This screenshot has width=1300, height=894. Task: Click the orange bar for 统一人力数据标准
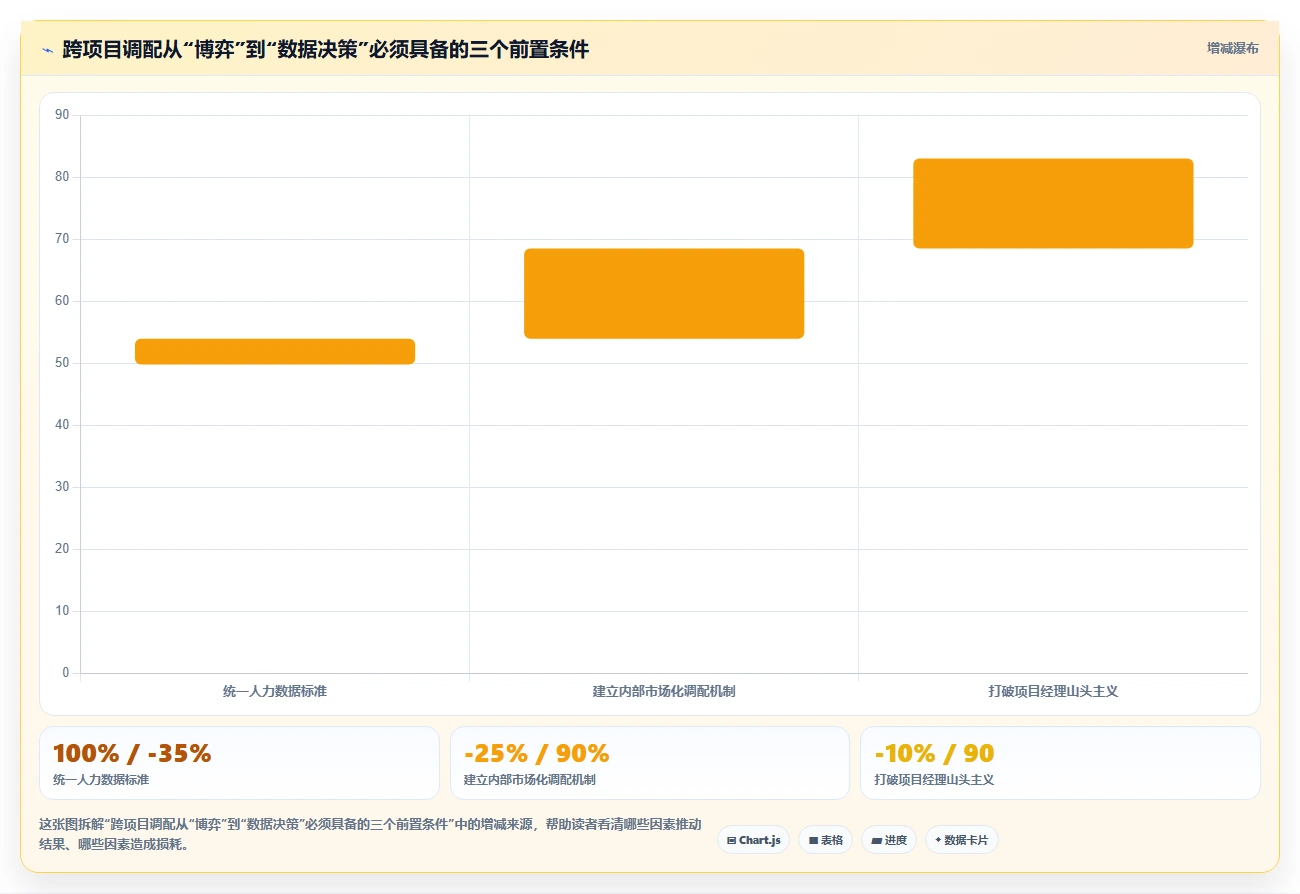[x=275, y=351]
